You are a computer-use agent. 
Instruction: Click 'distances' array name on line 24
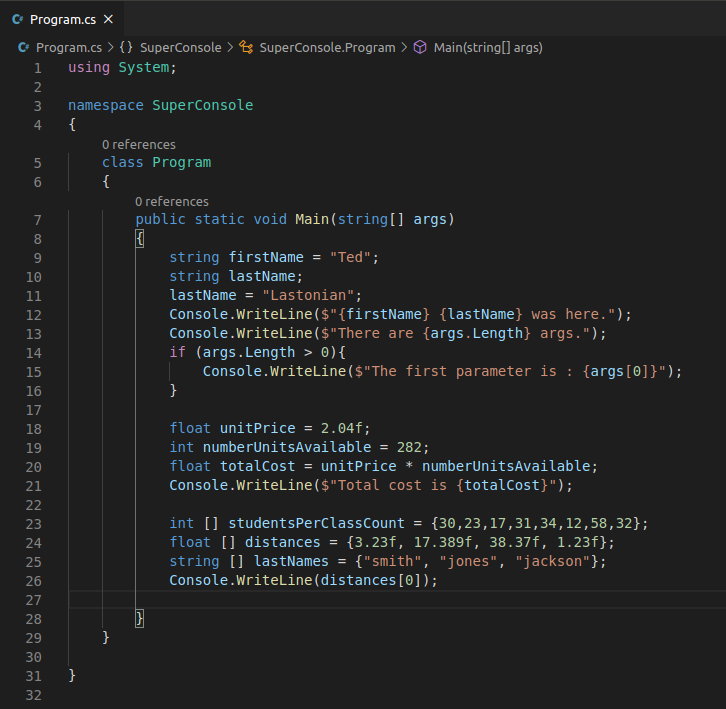(282, 542)
